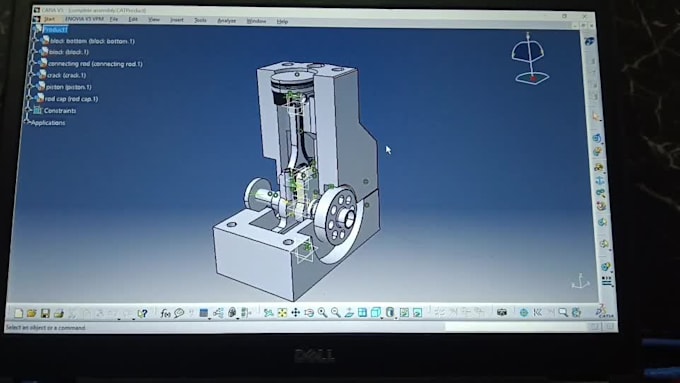This screenshot has width=680, height=383.
Task: Open a file with the folder icon
Action: [x=31, y=313]
